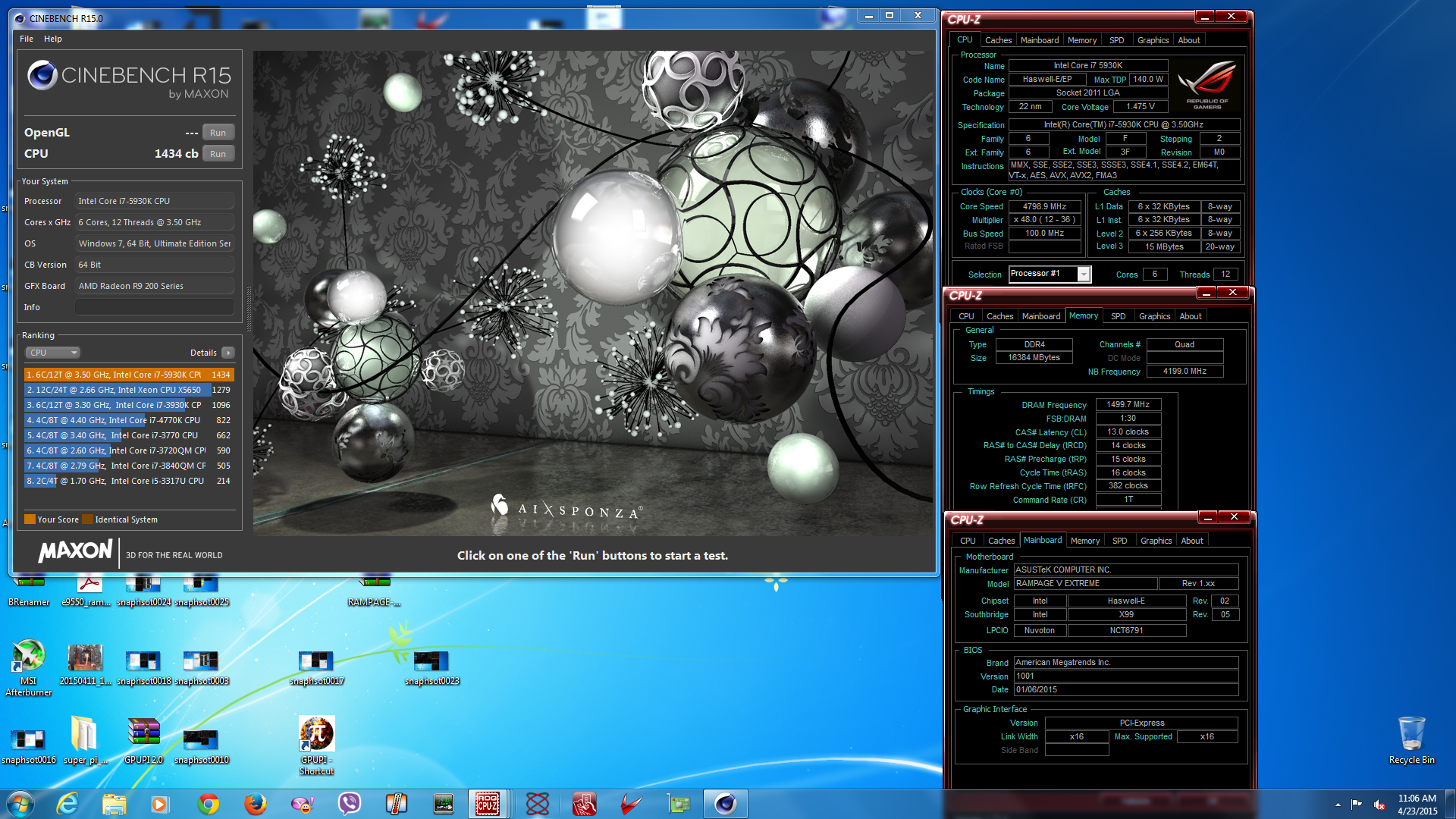Switch to Cinebench taskbar button
Viewport: 1456px width, 819px height.
726,804
